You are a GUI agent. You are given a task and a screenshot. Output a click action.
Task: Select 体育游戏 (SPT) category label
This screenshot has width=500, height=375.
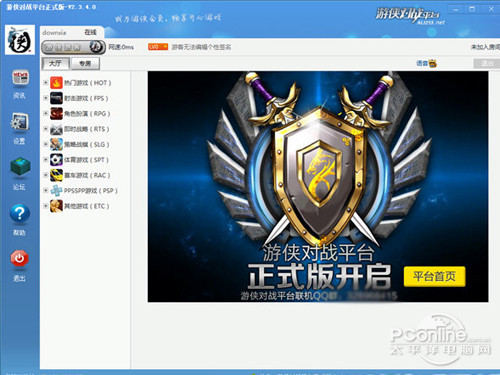[86, 160]
